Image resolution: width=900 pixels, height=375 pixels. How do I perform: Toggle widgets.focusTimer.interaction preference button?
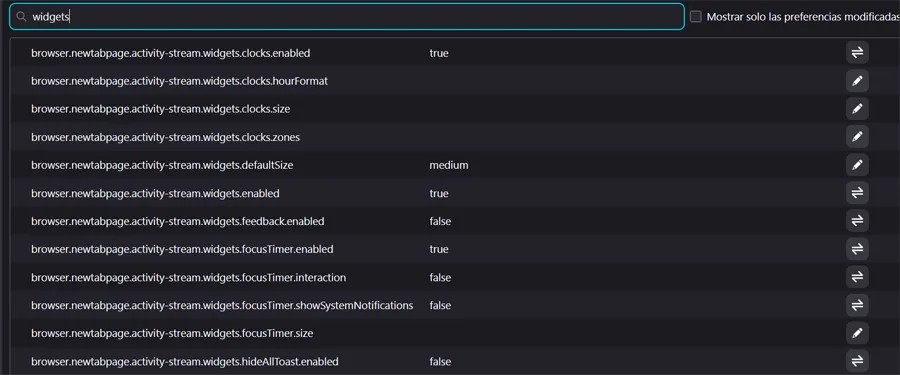(x=857, y=277)
